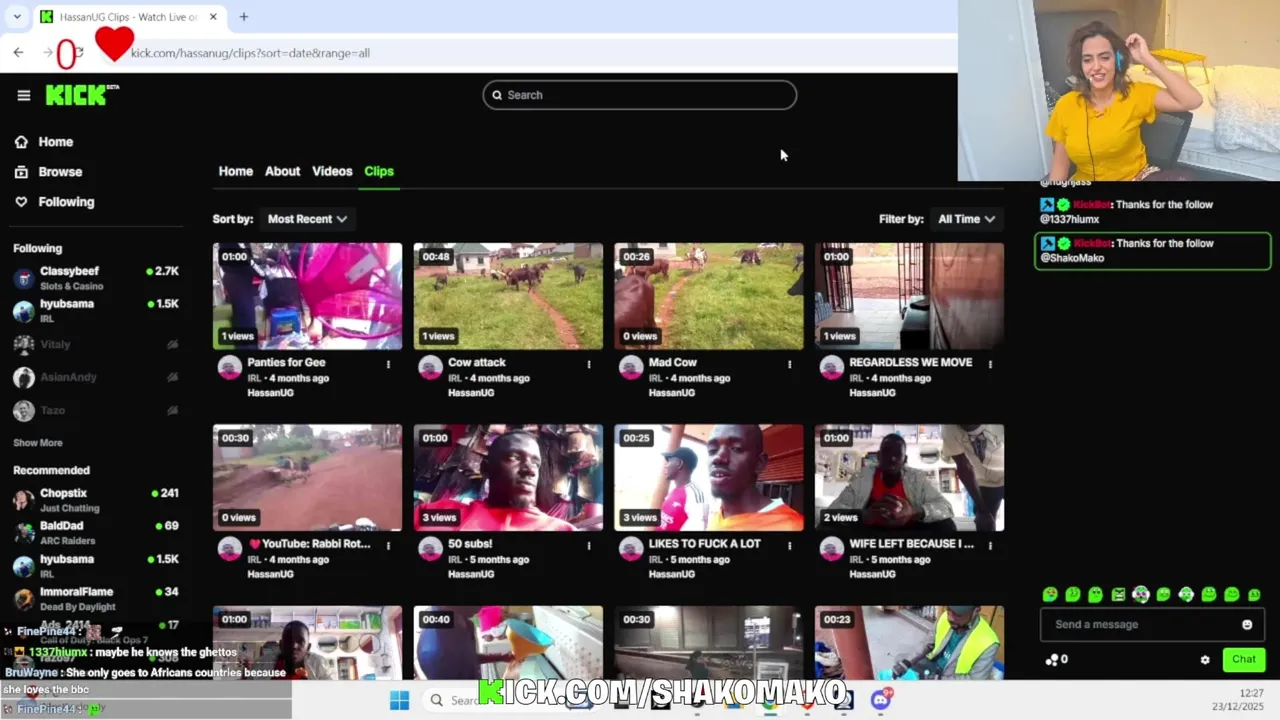This screenshot has width=1280, height=720.
Task: Play the Panties for Gee clip thumbnail
Action: tap(307, 296)
